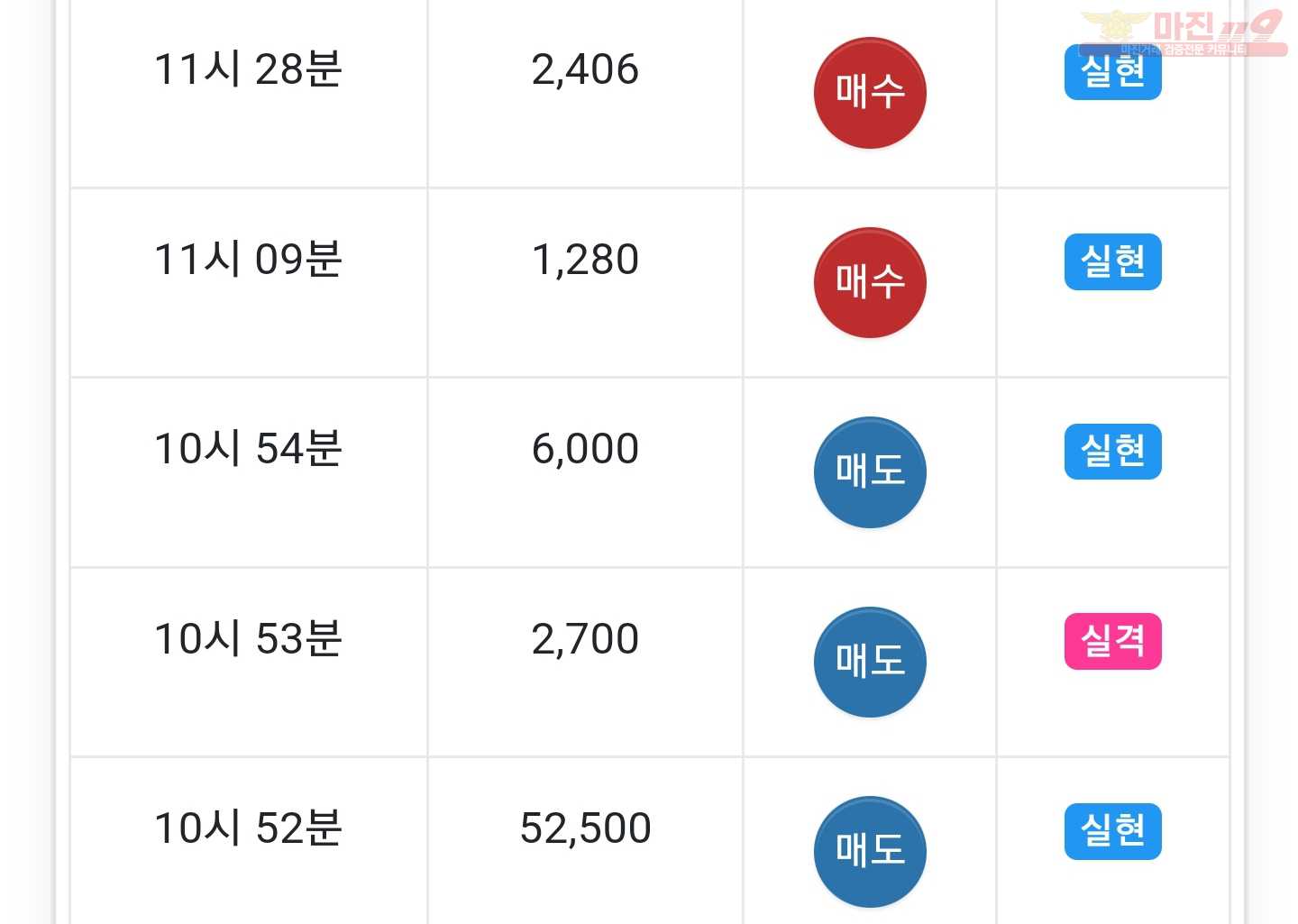Click the amount 1,280

pos(585,261)
